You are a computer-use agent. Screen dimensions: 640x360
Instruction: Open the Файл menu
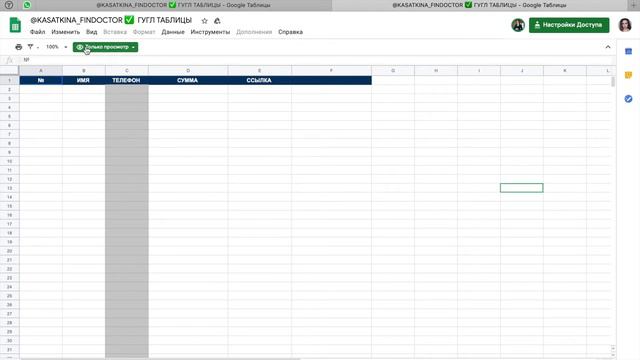click(x=38, y=32)
